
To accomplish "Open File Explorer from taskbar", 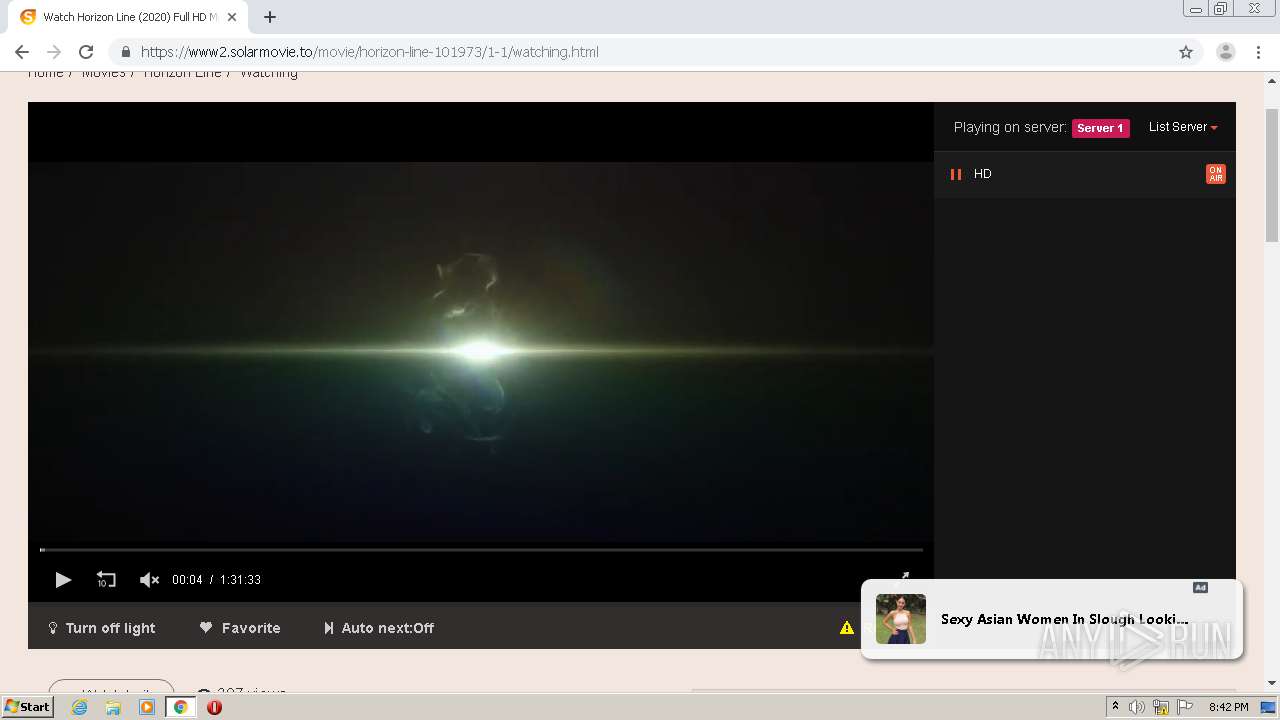I will 113,707.
